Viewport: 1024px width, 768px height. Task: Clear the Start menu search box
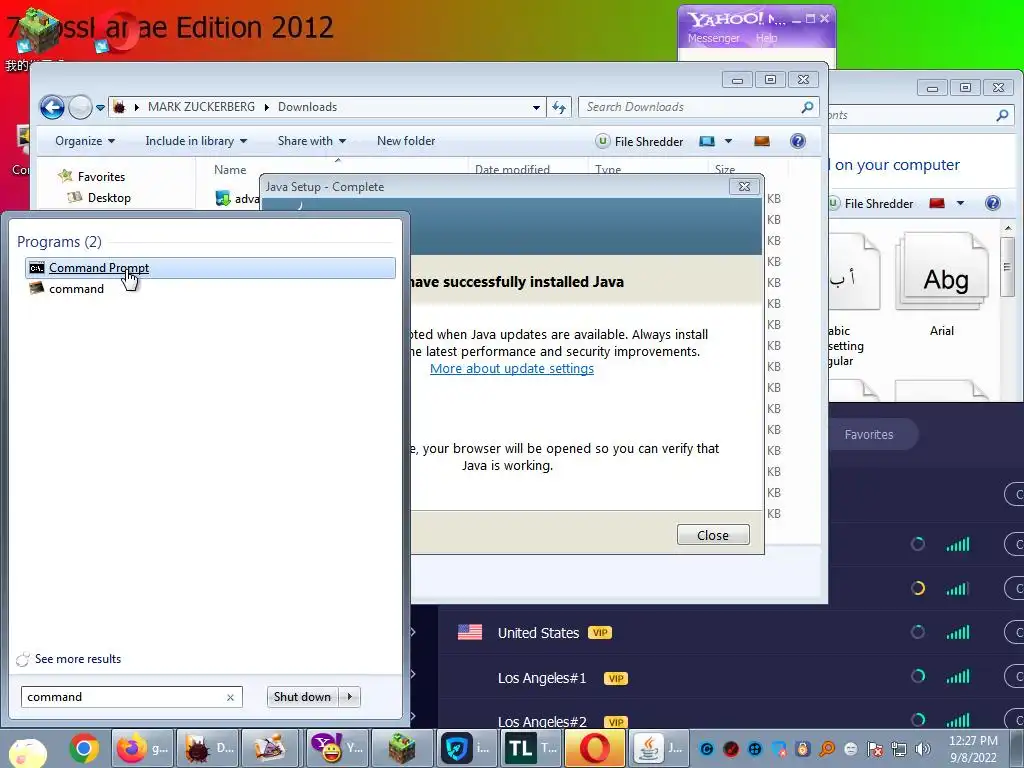click(231, 697)
